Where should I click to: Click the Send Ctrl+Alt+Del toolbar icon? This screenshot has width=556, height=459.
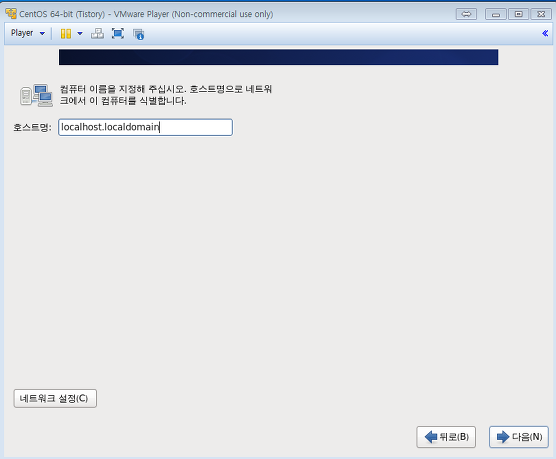click(97, 34)
